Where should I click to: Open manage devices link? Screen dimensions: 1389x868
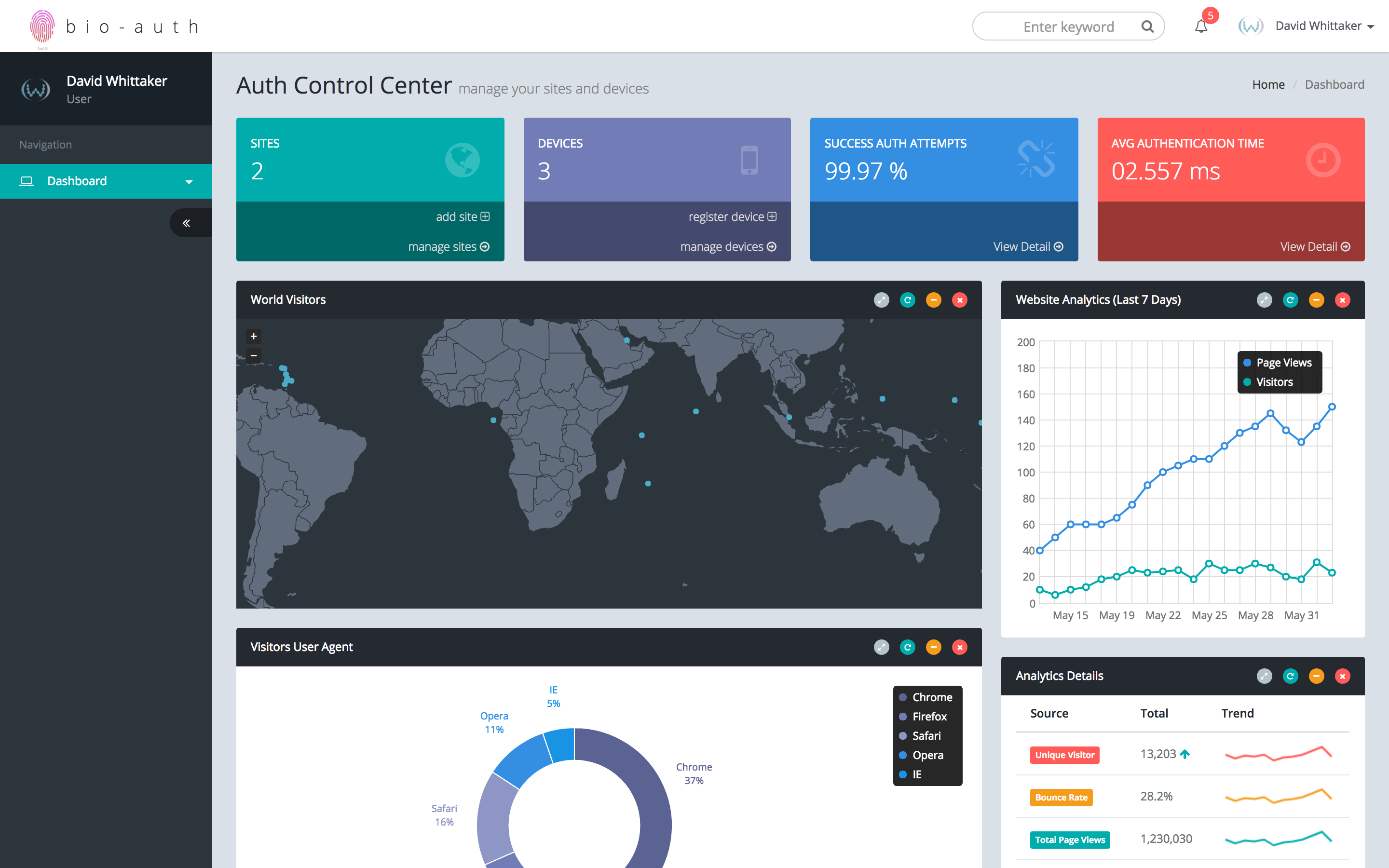pyautogui.click(x=728, y=246)
